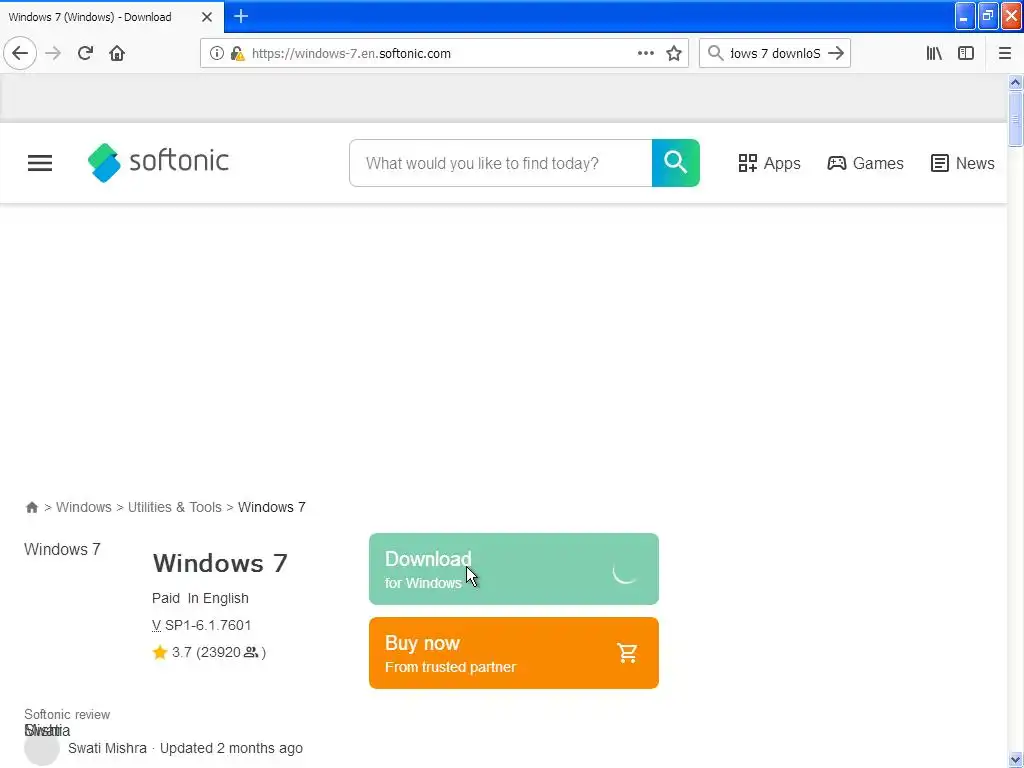
Task: Reload the page with the refresh icon
Action: pos(85,53)
